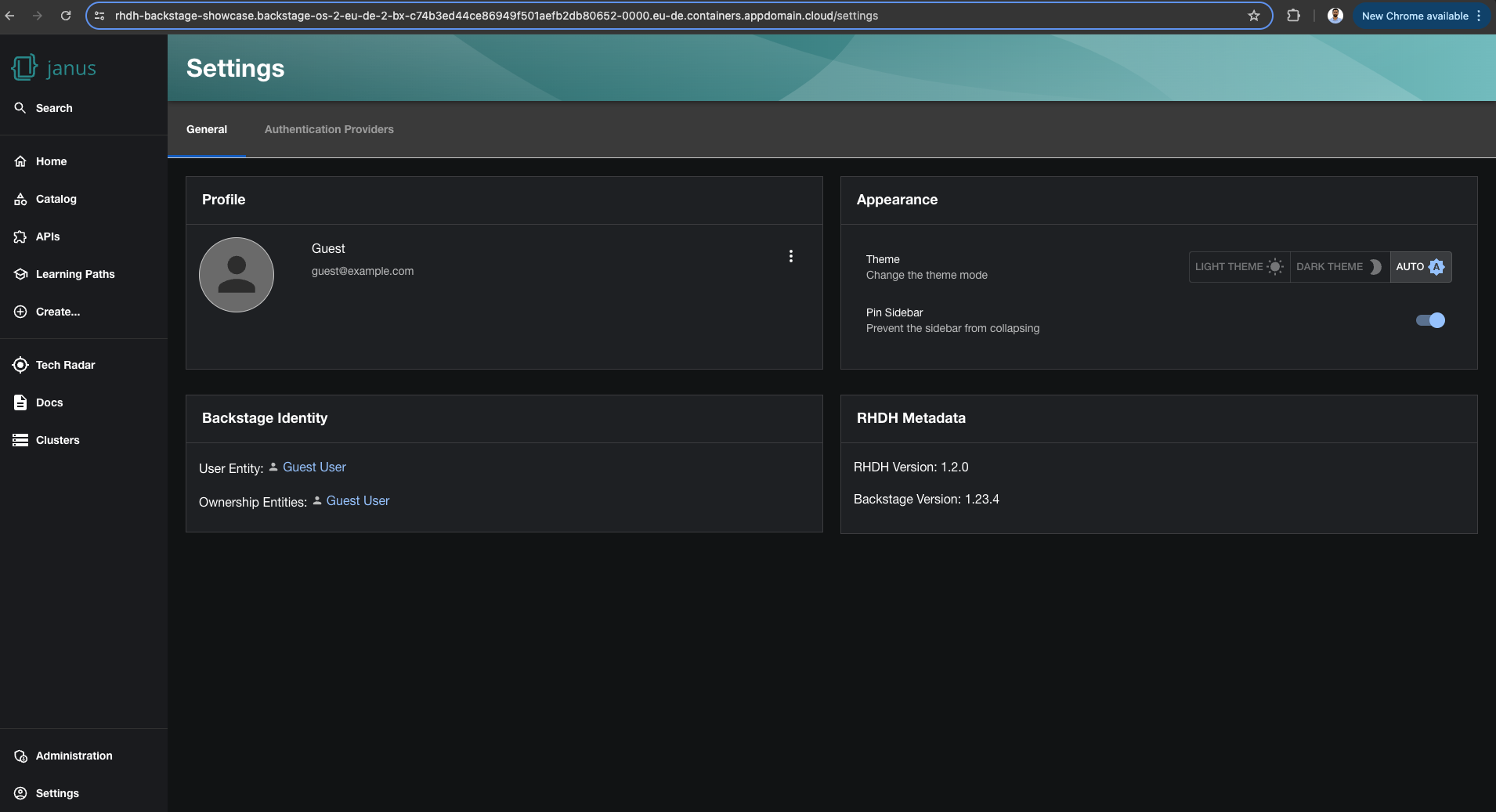Viewport: 1496px width, 812px height.
Task: Select the Auto theme option
Action: click(x=1421, y=267)
